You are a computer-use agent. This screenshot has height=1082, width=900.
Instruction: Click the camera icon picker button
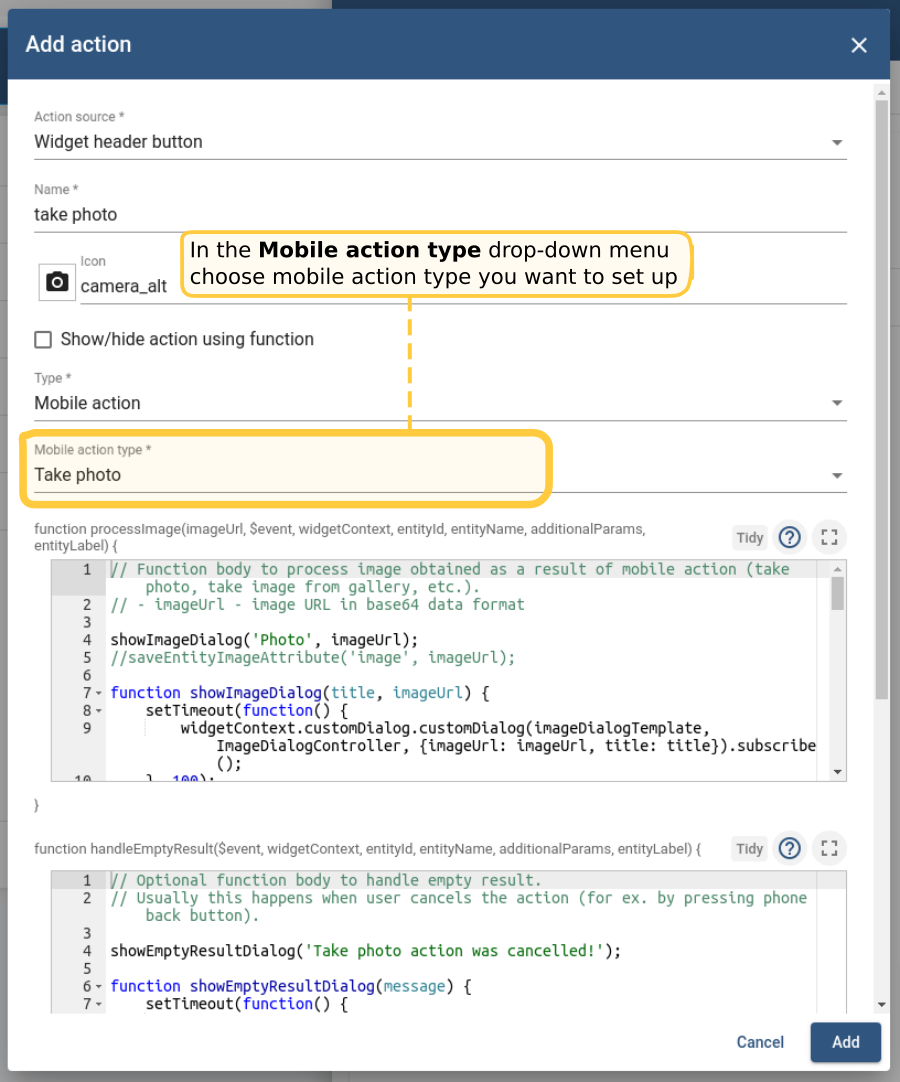[x=58, y=282]
